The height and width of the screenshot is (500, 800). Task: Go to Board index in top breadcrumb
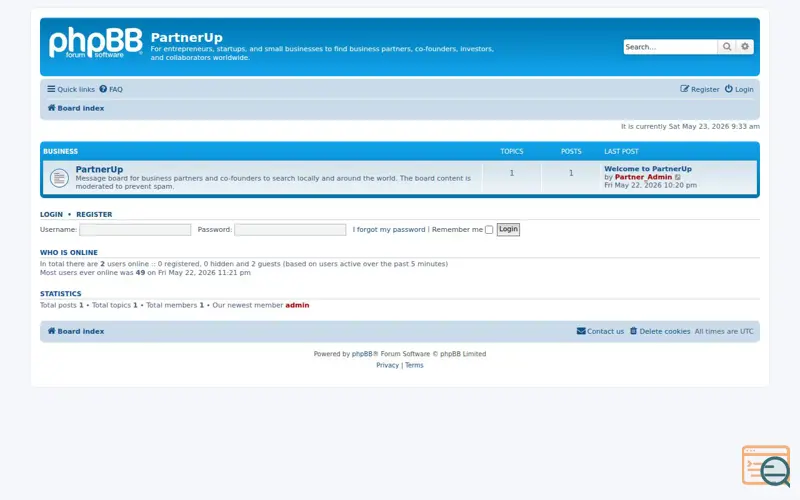tap(76, 108)
